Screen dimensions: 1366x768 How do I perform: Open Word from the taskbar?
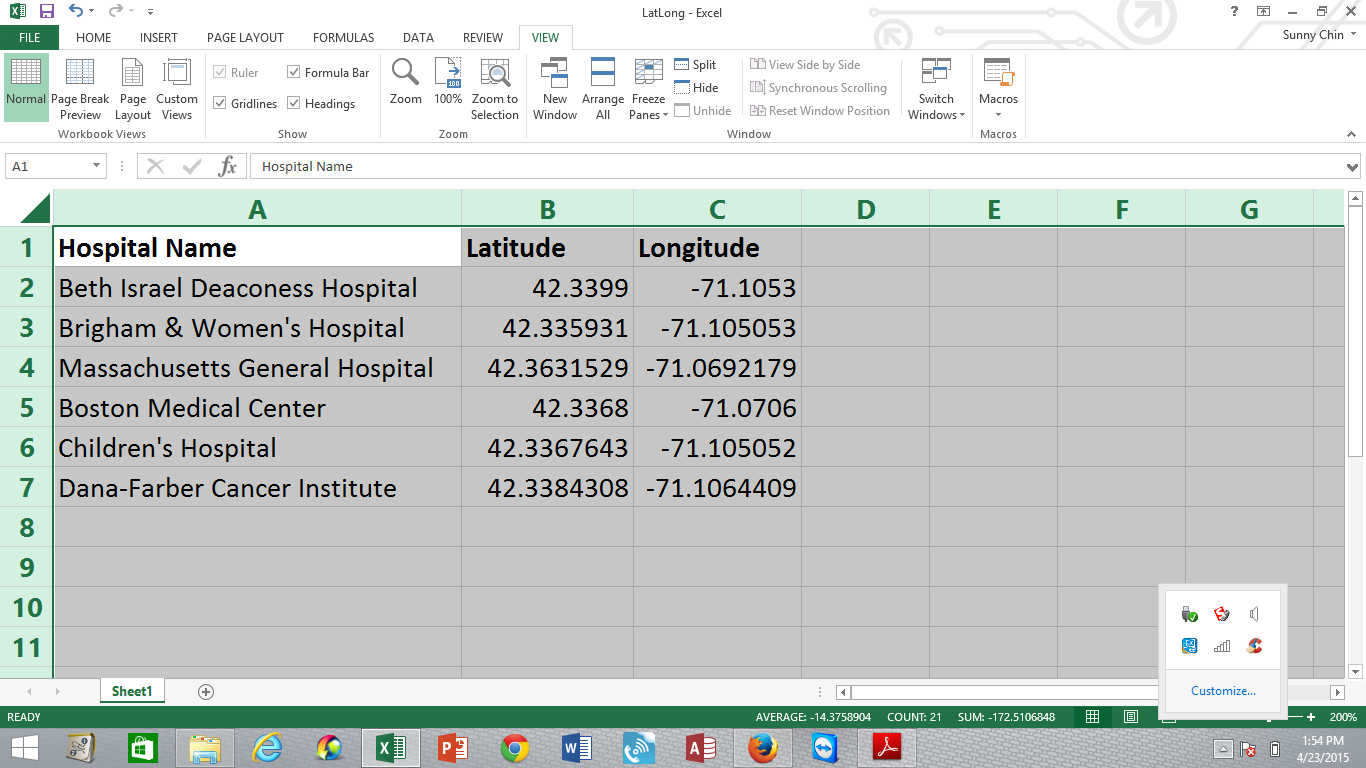point(577,748)
